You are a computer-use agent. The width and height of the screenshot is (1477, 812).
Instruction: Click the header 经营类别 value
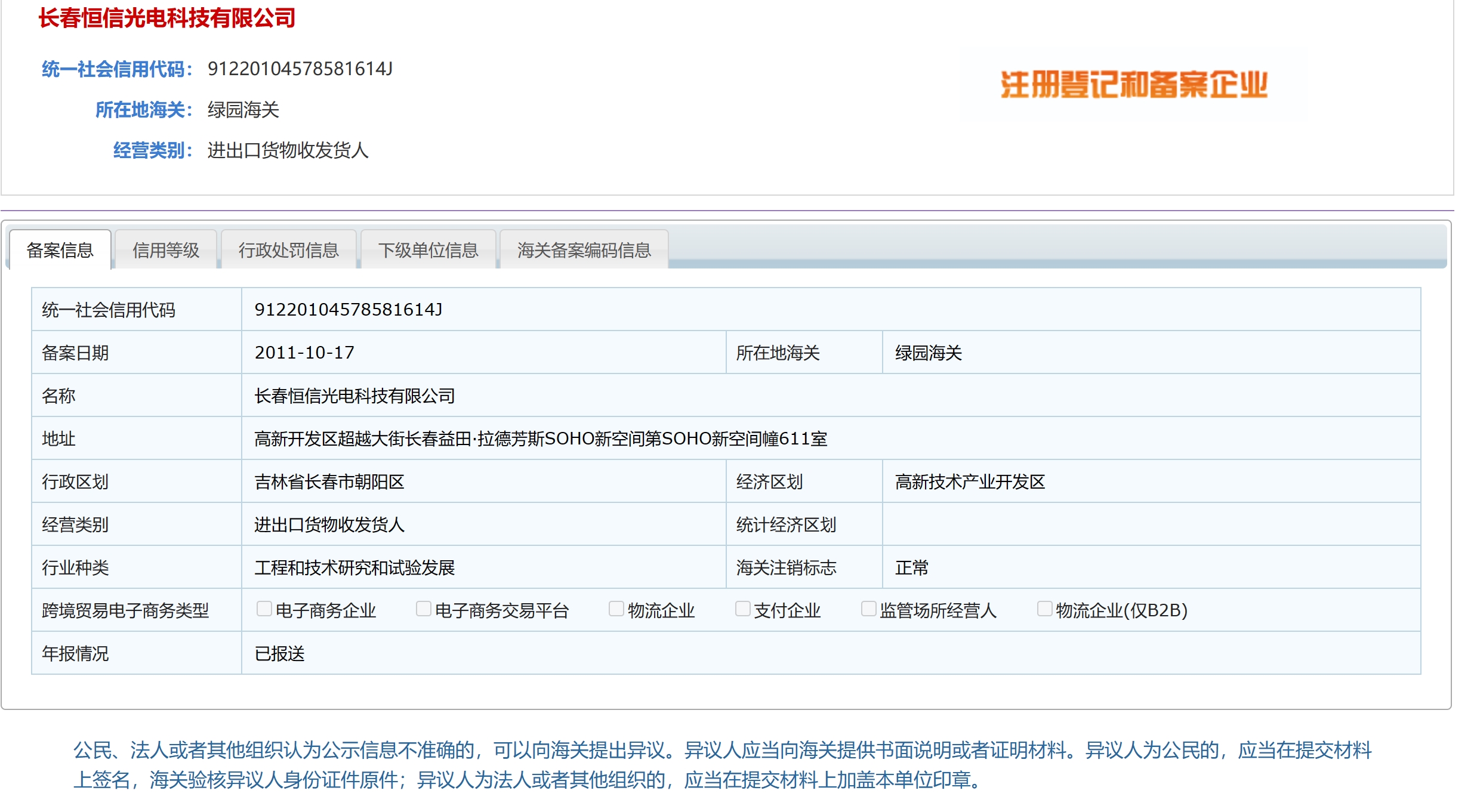click(288, 150)
